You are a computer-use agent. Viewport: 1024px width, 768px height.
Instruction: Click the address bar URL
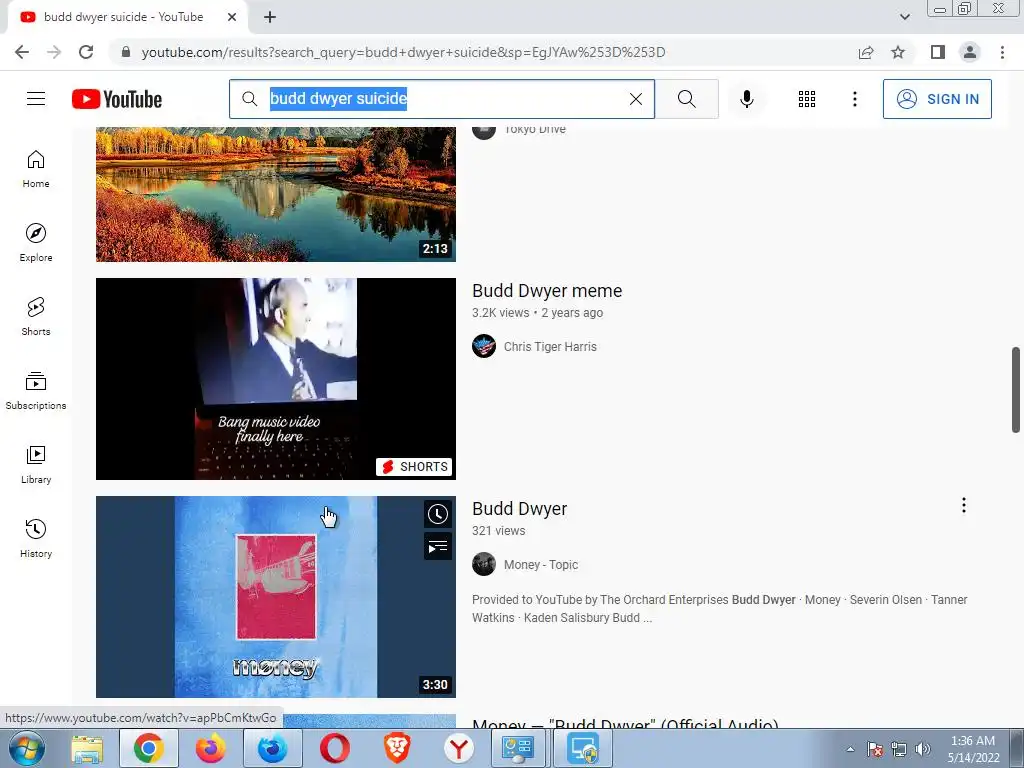[404, 52]
